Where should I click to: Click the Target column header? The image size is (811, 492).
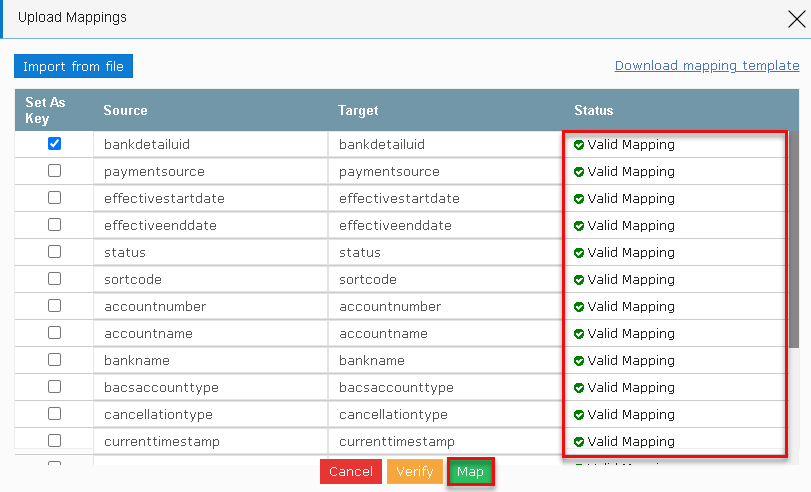click(x=358, y=110)
